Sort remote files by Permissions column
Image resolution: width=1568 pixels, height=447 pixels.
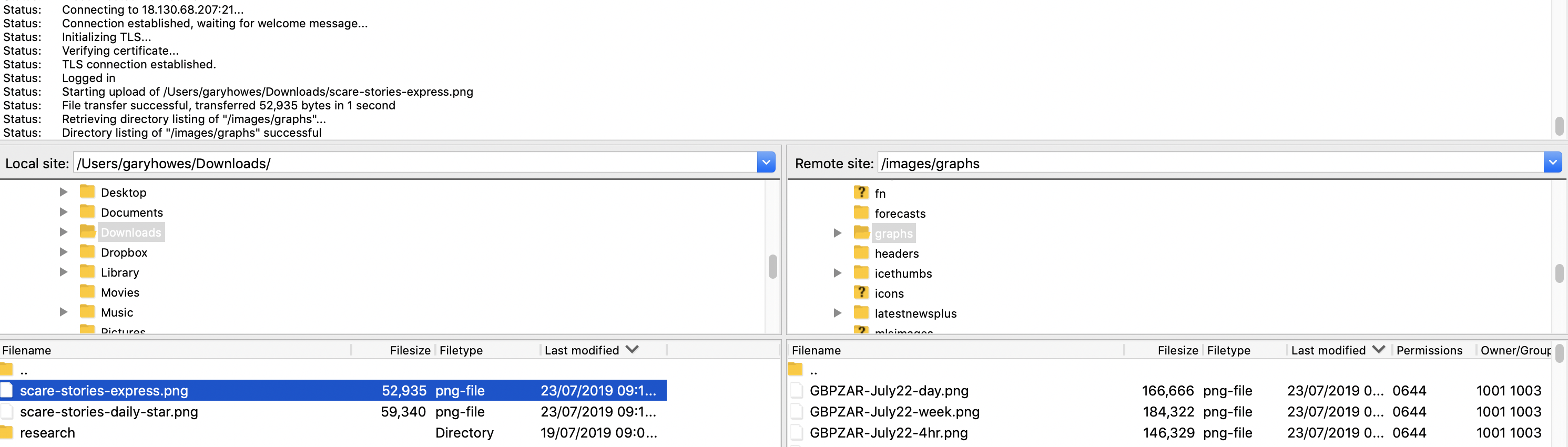(x=1429, y=350)
